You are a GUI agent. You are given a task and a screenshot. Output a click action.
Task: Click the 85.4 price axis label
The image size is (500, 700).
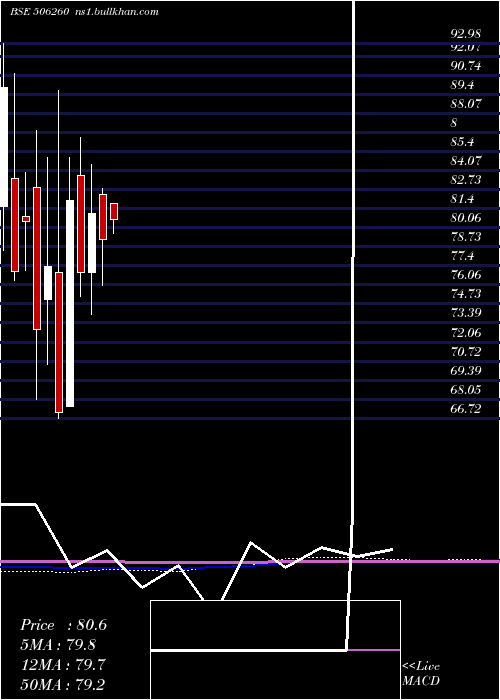point(462,142)
